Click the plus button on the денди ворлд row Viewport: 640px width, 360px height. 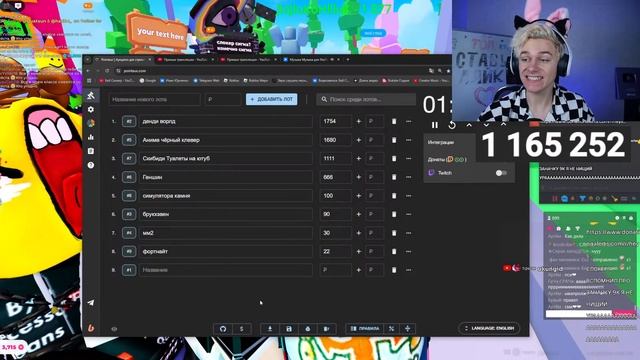[359, 121]
